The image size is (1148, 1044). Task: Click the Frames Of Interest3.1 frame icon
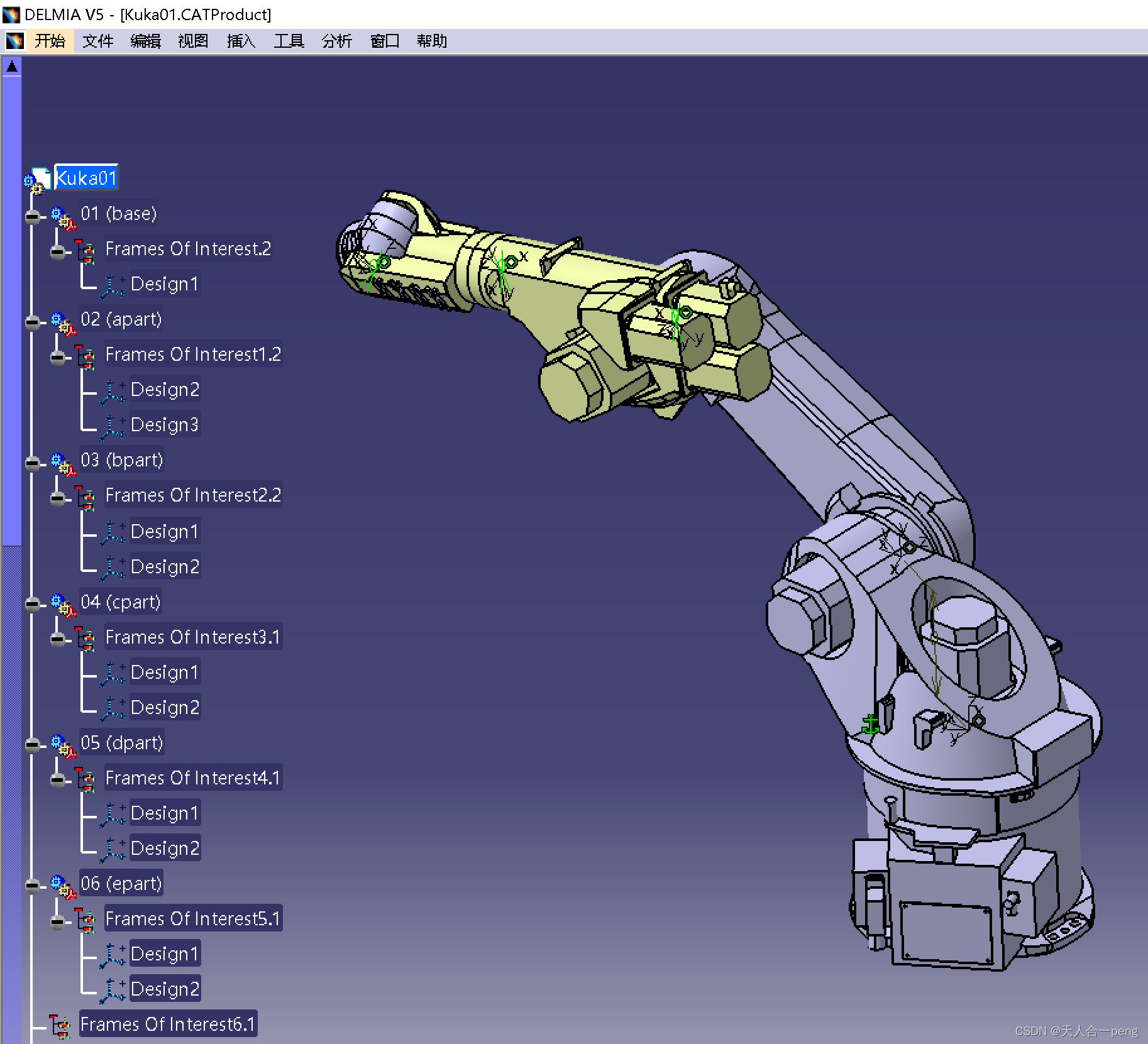(86, 639)
